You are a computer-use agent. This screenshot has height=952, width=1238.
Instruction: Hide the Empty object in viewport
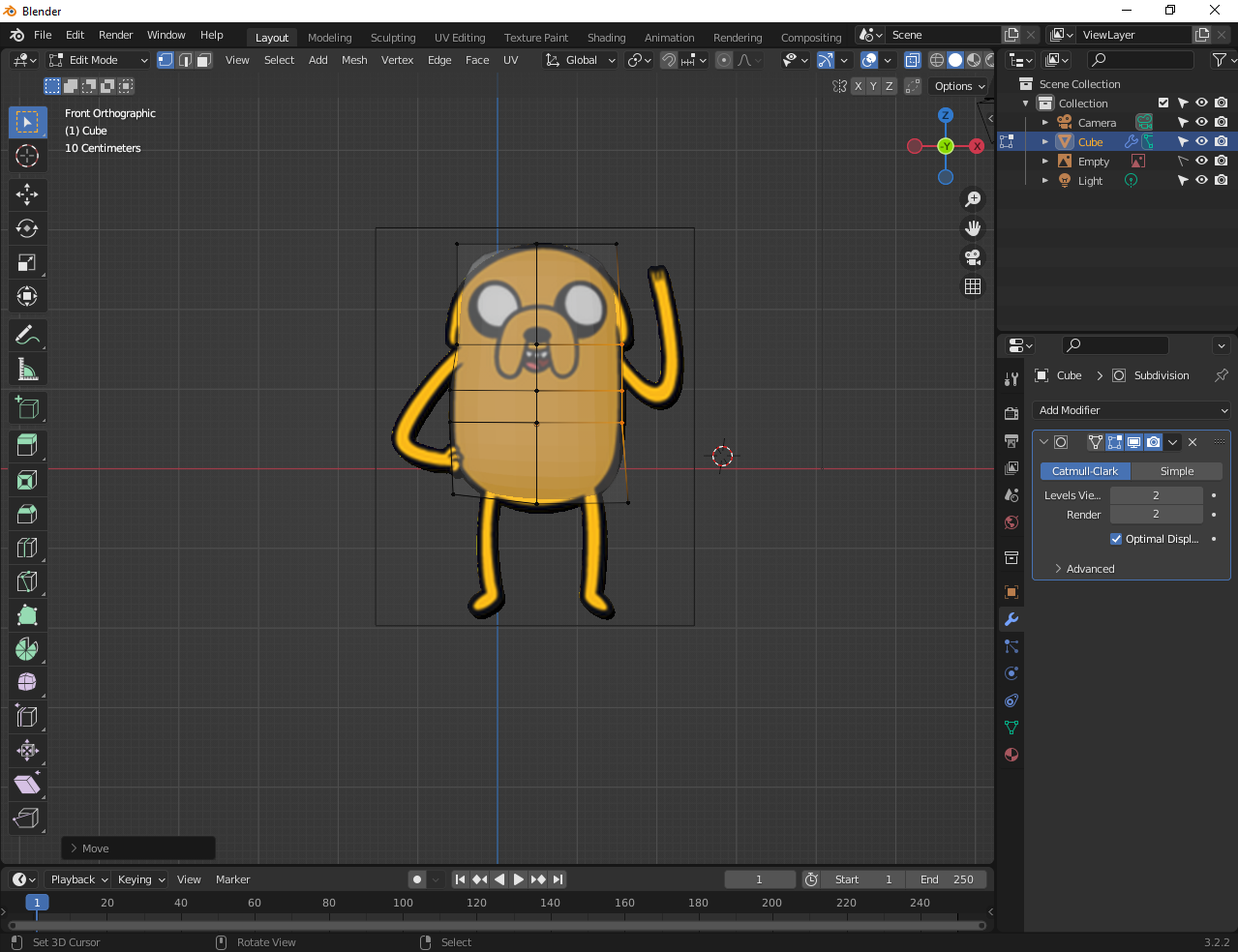(x=1201, y=161)
